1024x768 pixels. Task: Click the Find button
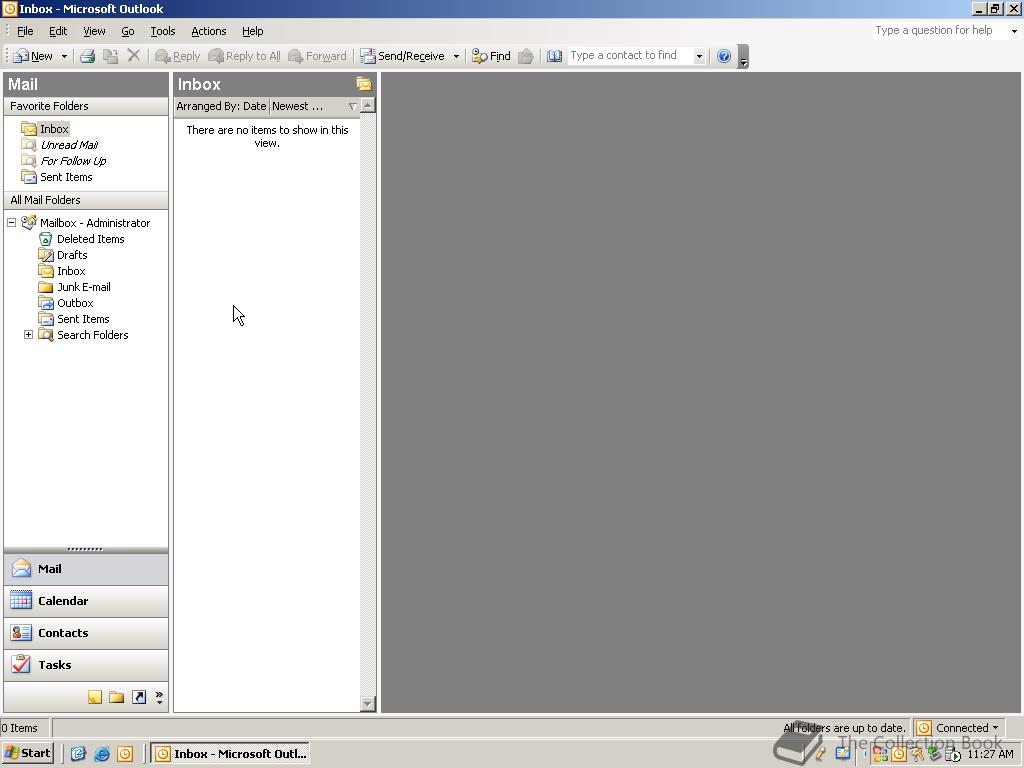click(x=491, y=56)
